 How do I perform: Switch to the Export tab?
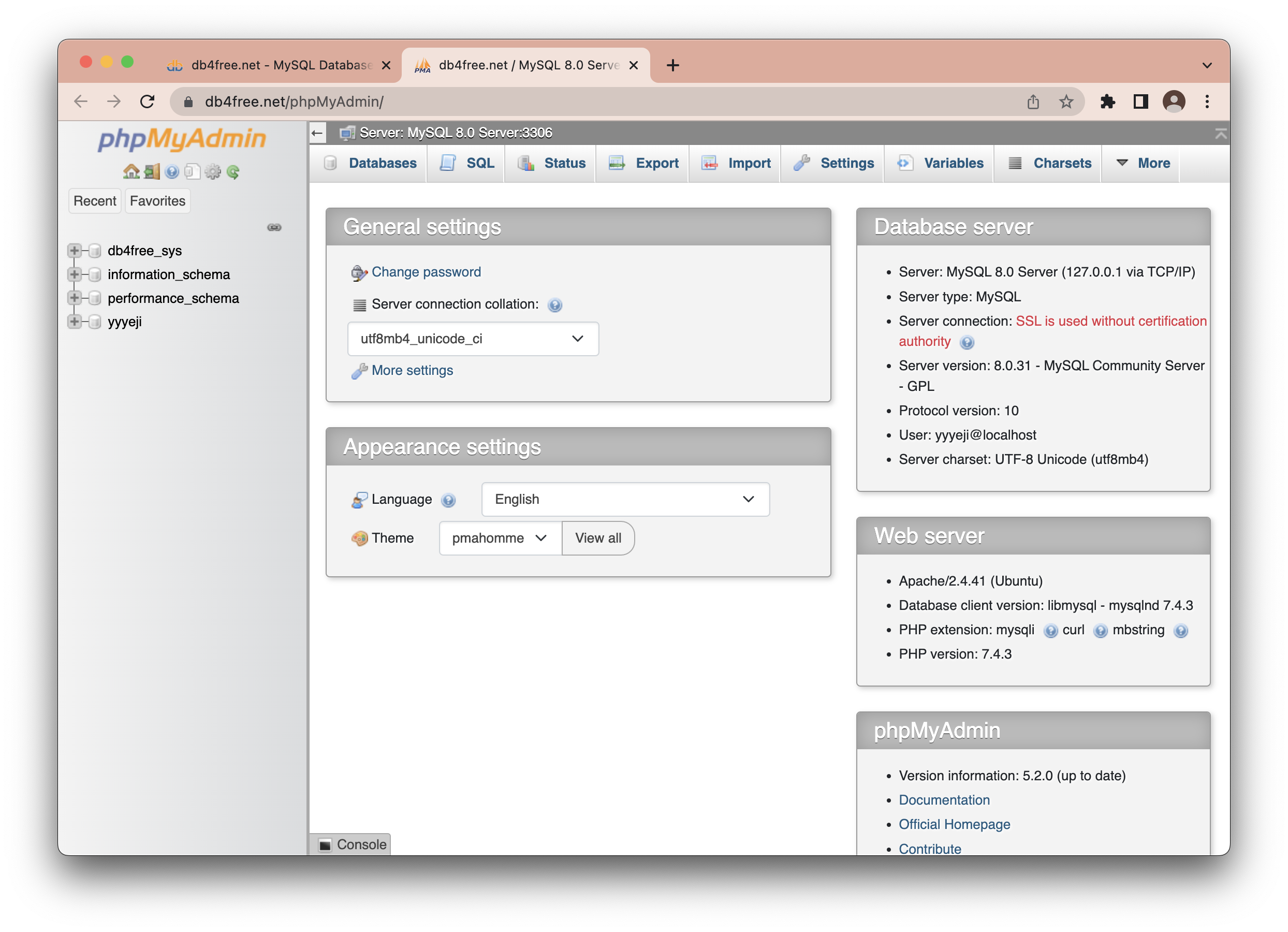(x=643, y=164)
